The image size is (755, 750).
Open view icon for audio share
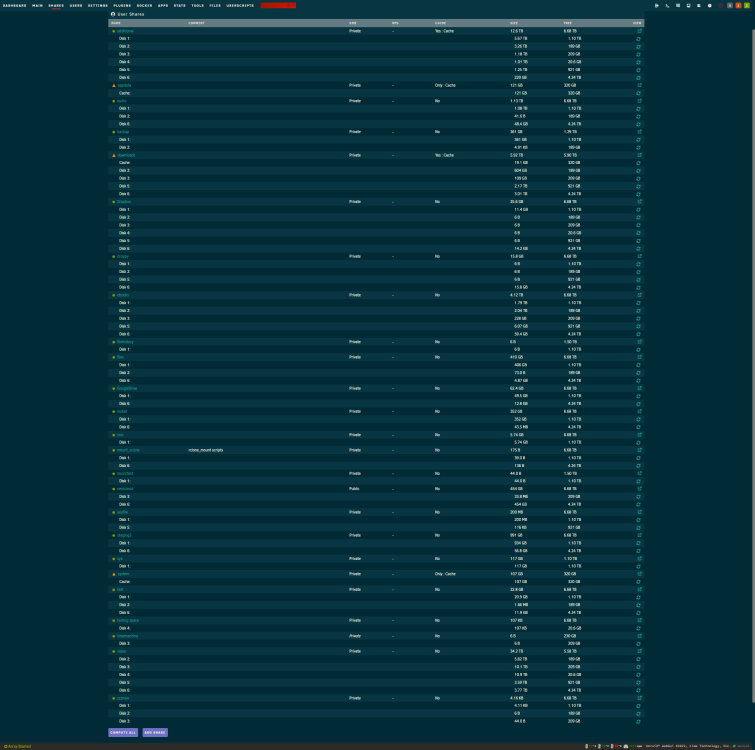click(639, 101)
